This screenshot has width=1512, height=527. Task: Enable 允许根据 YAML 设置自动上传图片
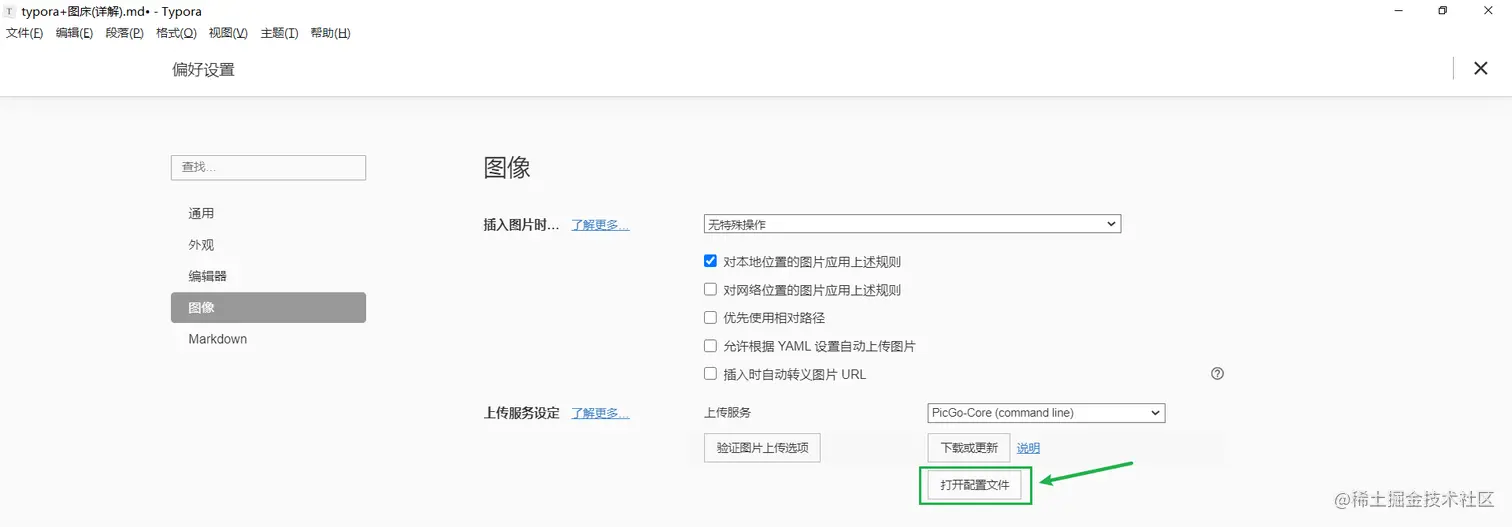pyautogui.click(x=710, y=346)
